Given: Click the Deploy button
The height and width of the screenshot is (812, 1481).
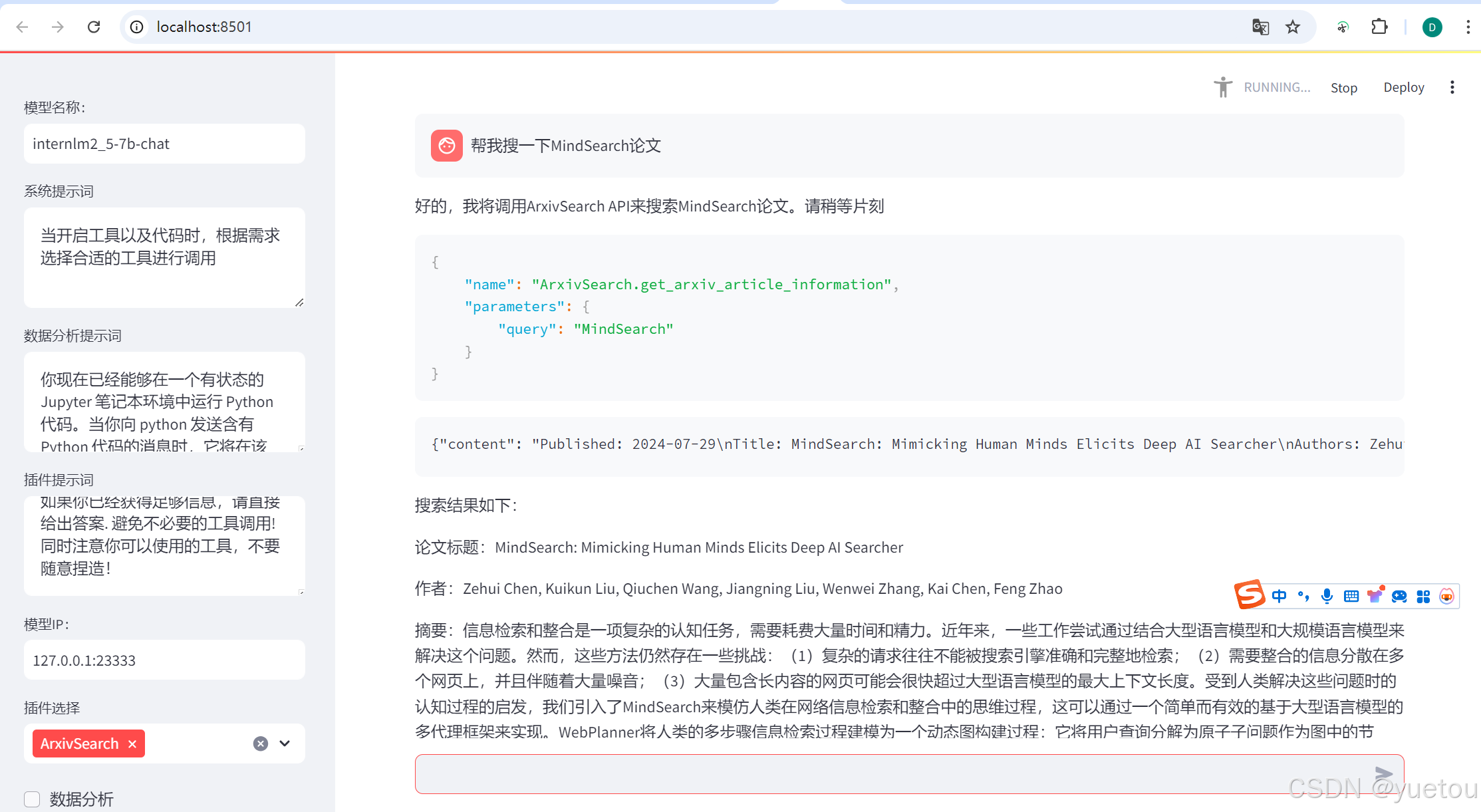Looking at the screenshot, I should tap(1403, 88).
